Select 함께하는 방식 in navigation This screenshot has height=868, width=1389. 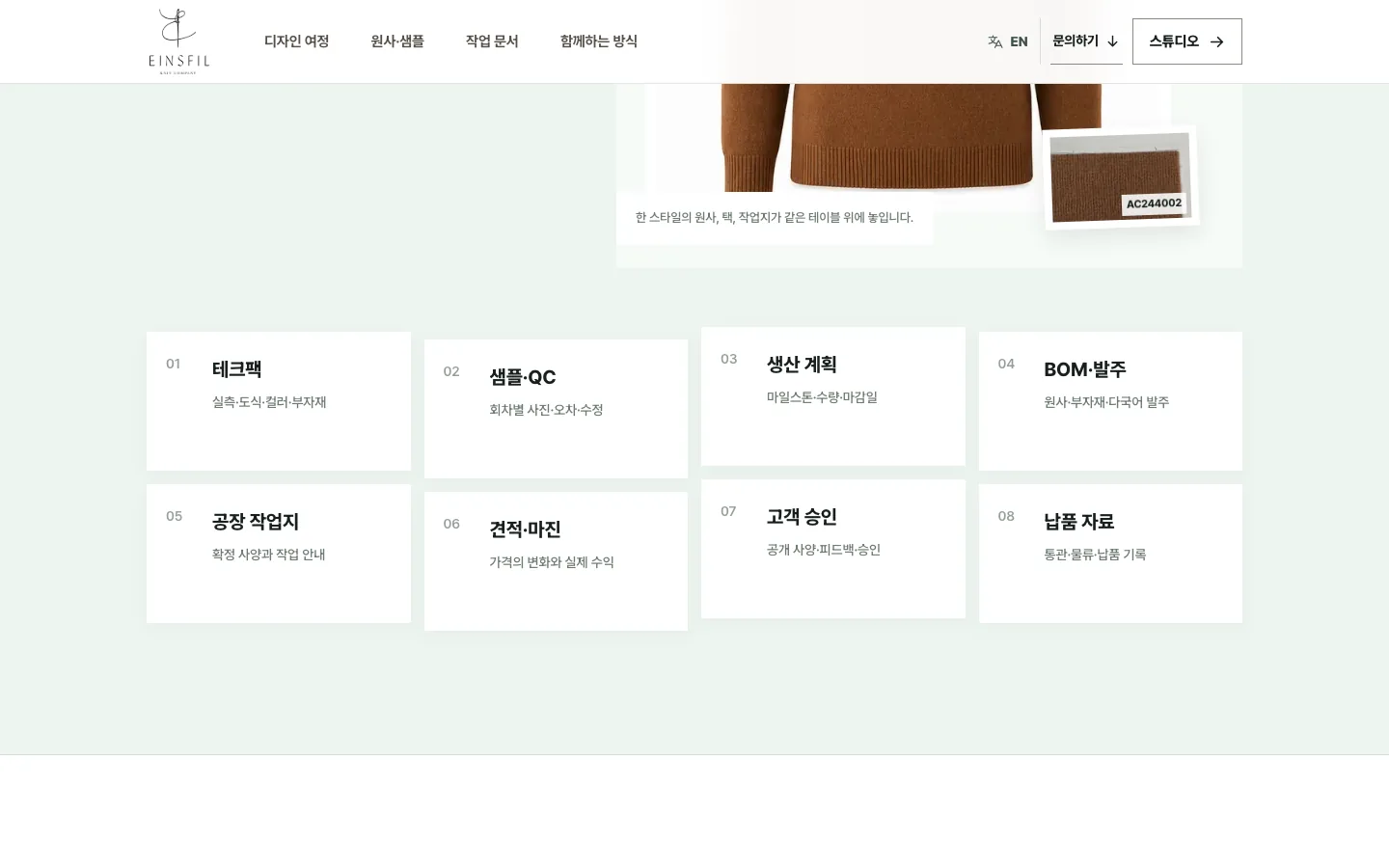tap(599, 41)
